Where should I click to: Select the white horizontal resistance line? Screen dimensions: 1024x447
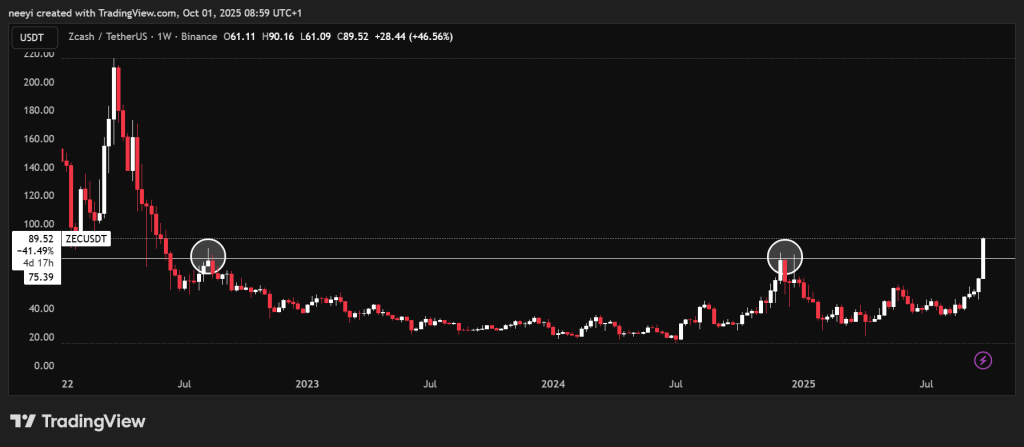click(x=500, y=258)
